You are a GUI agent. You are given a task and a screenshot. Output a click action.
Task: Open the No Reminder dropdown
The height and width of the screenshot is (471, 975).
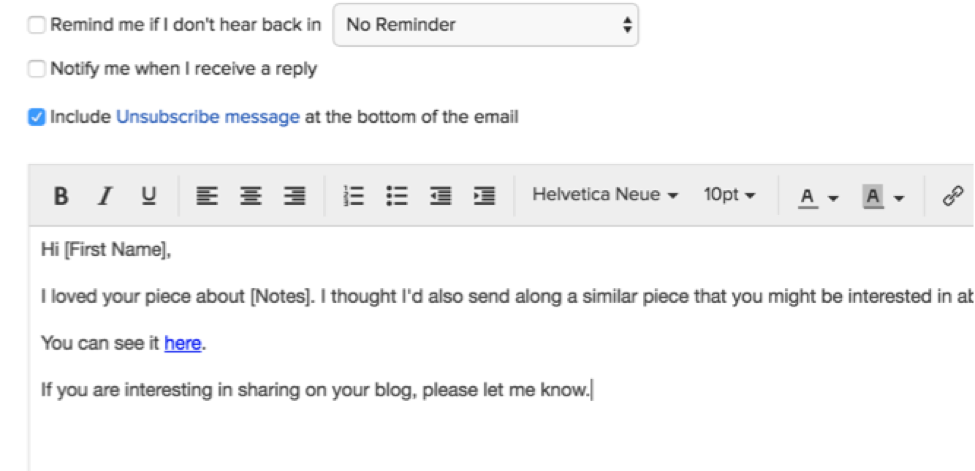pyautogui.click(x=485, y=25)
